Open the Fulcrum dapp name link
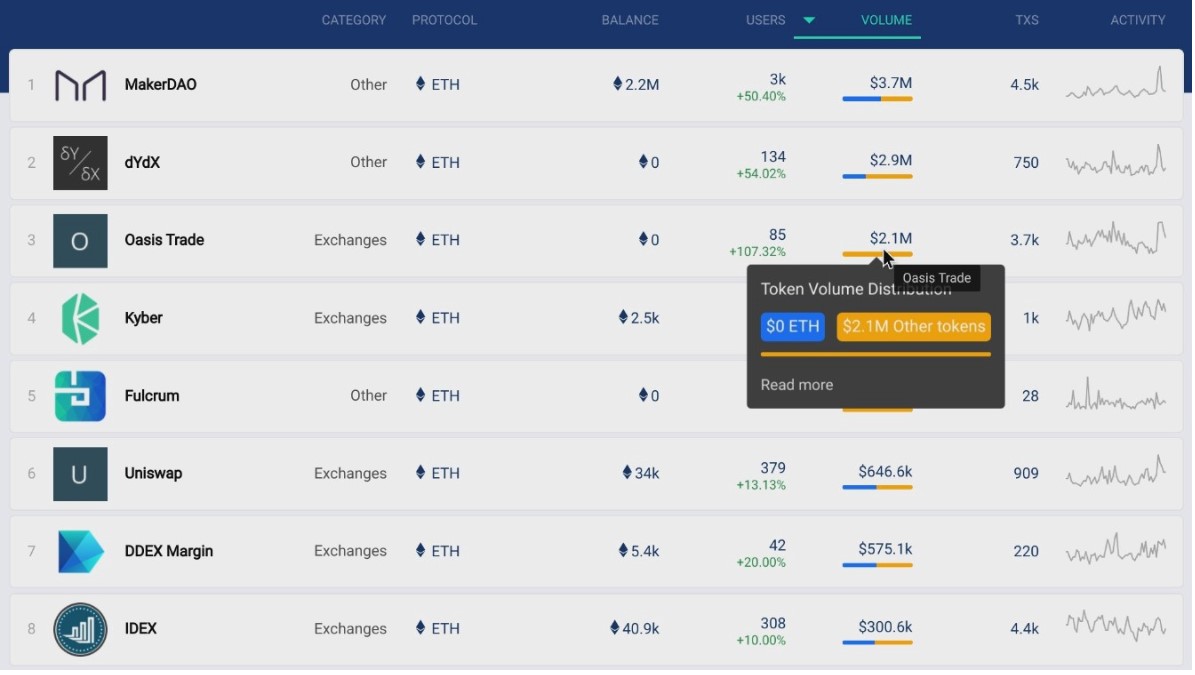Viewport: 1195px width, 675px height. tap(152, 395)
